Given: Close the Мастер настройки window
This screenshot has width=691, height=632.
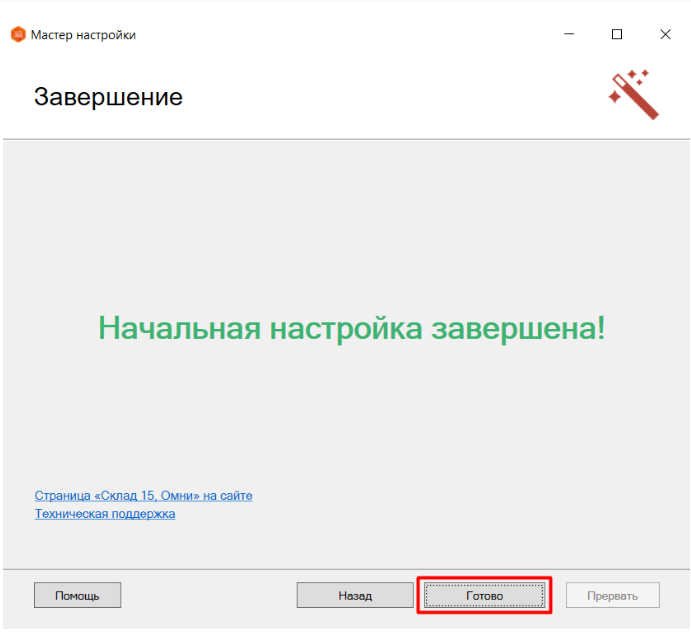Looking at the screenshot, I should coord(665,34).
